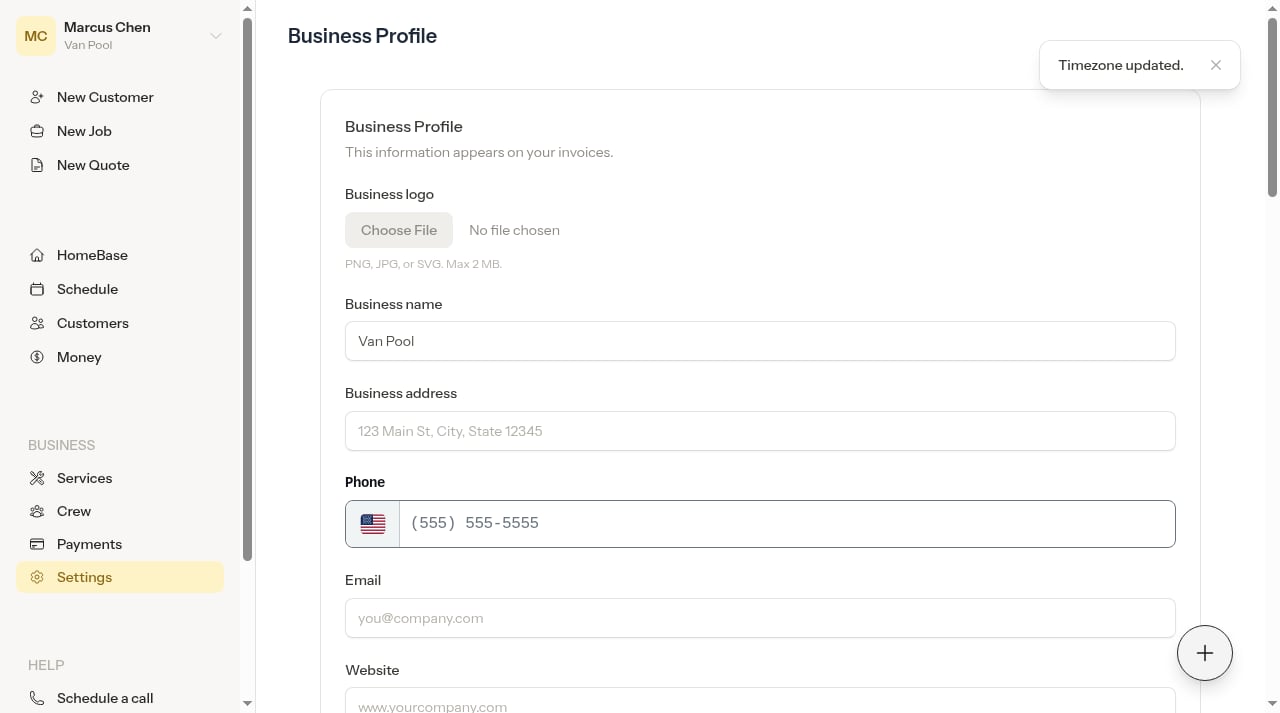The width and height of the screenshot is (1280, 713).
Task: Click the Money dollar icon
Action: [37, 357]
